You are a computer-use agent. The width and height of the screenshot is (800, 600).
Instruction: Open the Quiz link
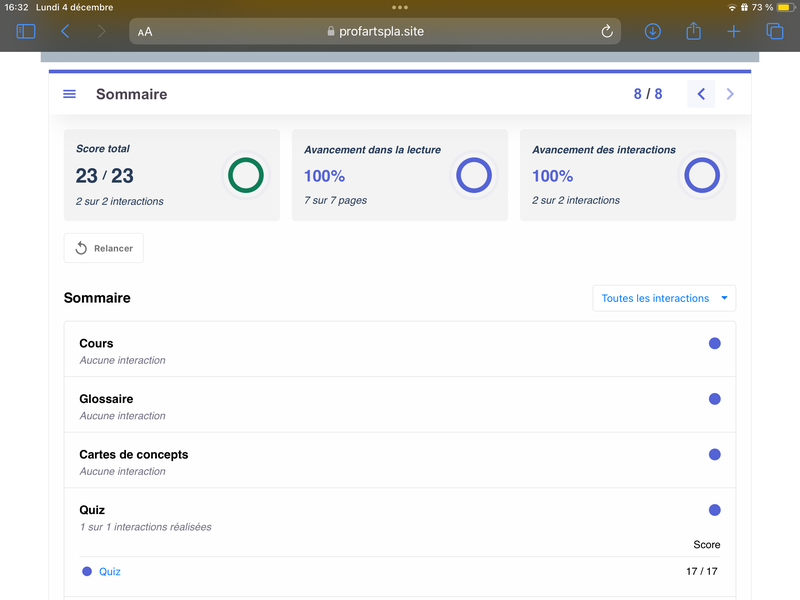point(110,571)
